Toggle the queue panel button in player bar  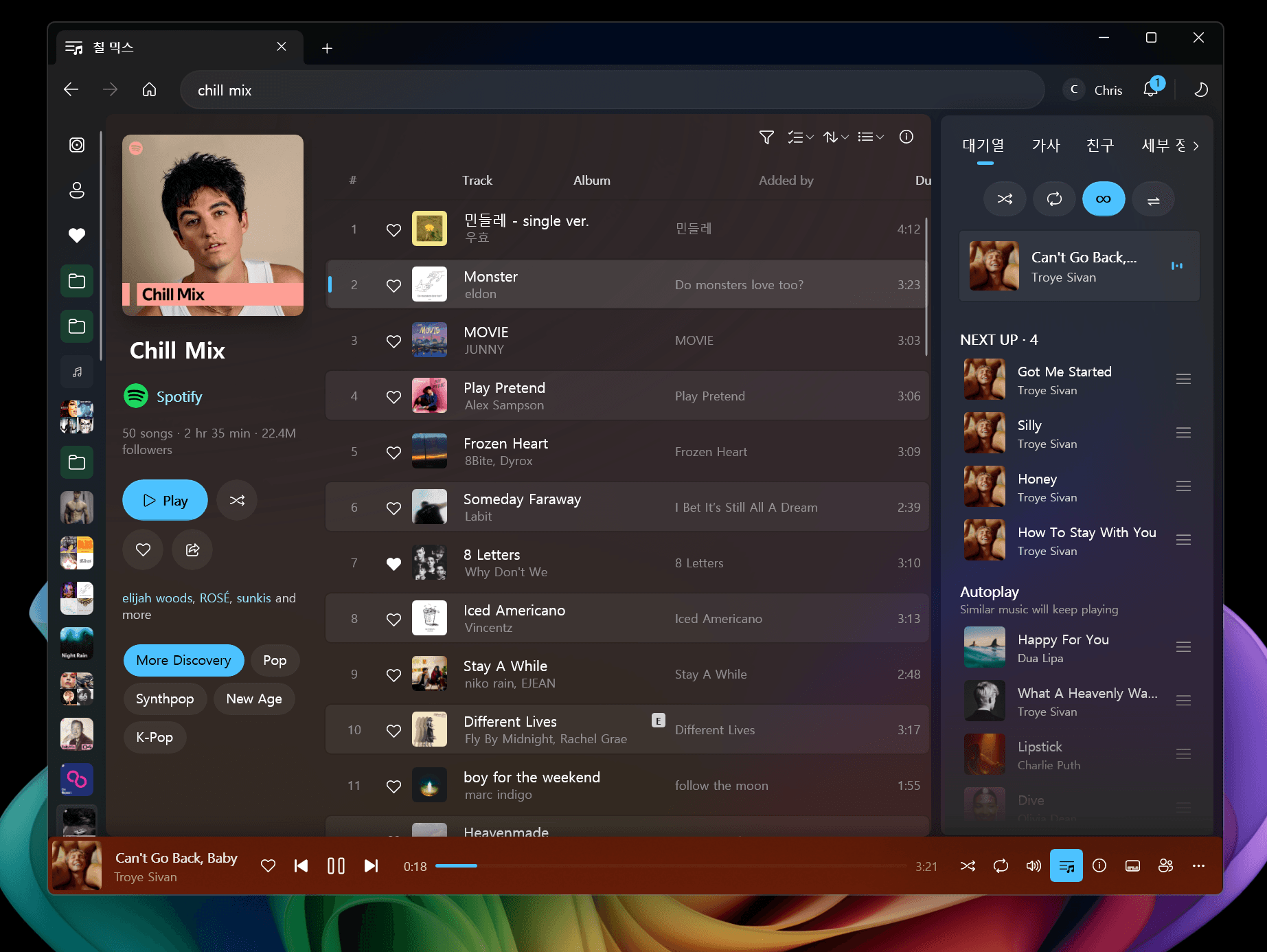[x=1066, y=866]
